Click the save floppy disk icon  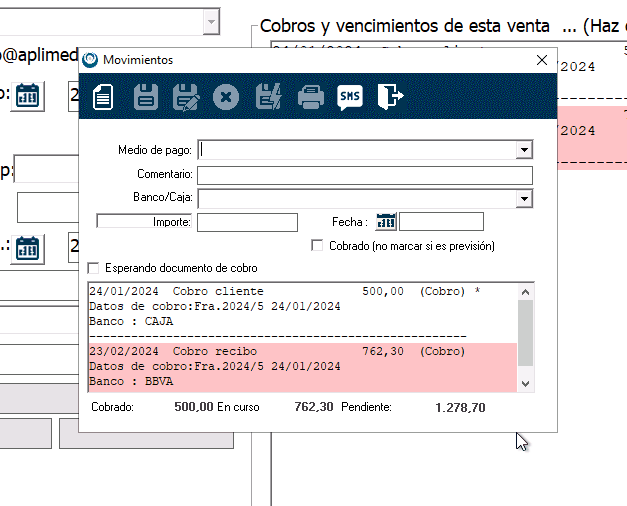tap(146, 97)
